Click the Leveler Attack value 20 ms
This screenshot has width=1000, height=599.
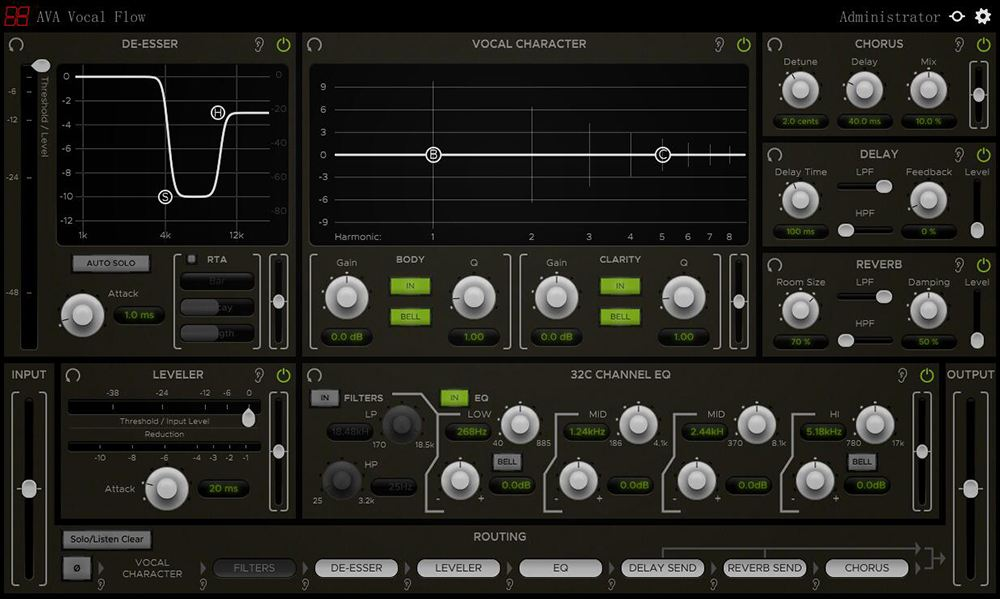pyautogui.click(x=223, y=489)
